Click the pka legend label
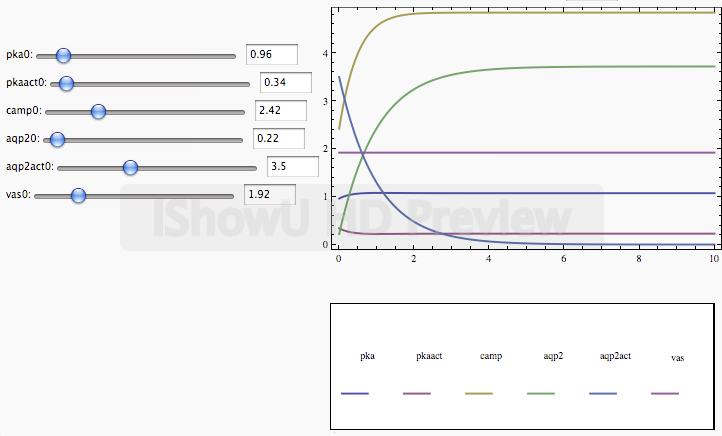 pyautogui.click(x=367, y=356)
